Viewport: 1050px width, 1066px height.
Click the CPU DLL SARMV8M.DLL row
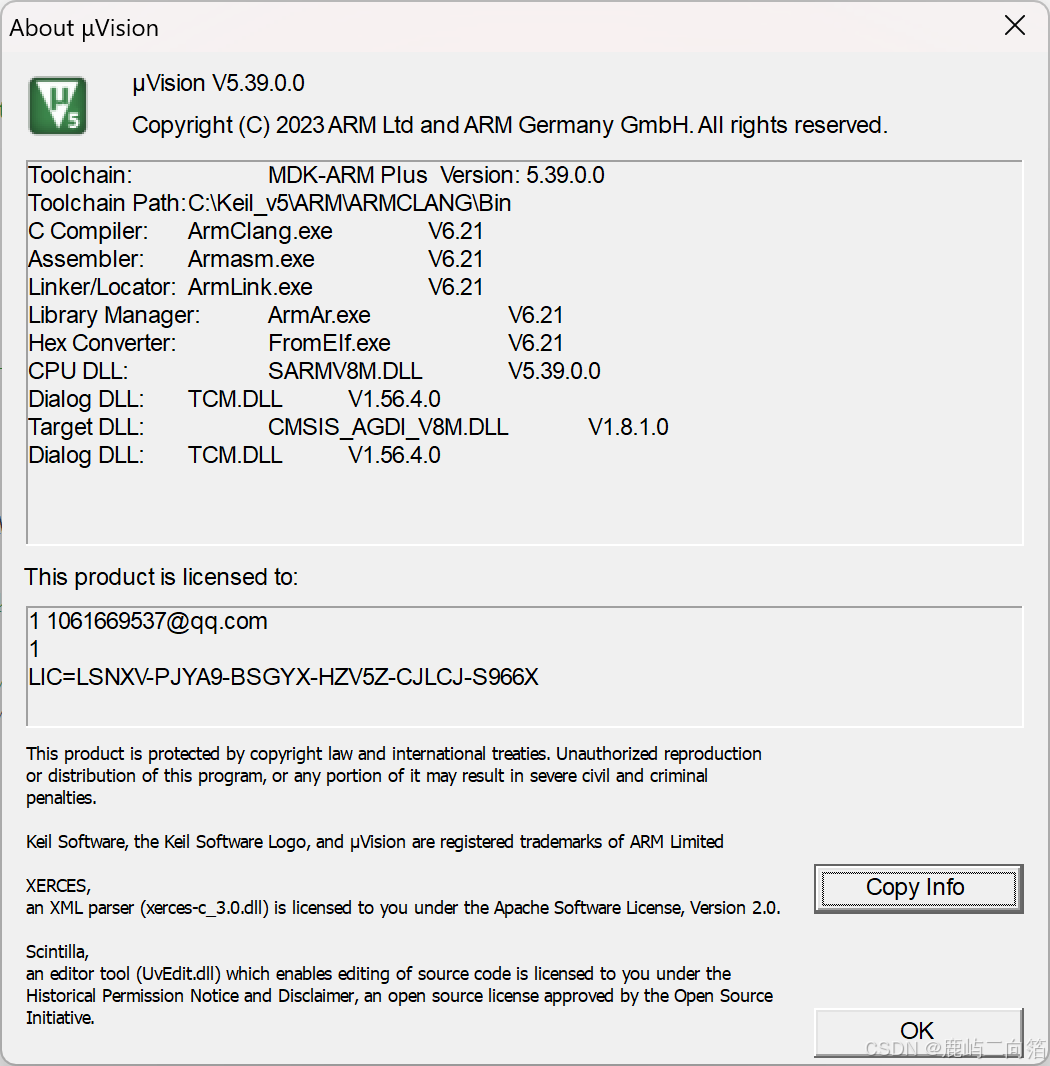pos(314,371)
